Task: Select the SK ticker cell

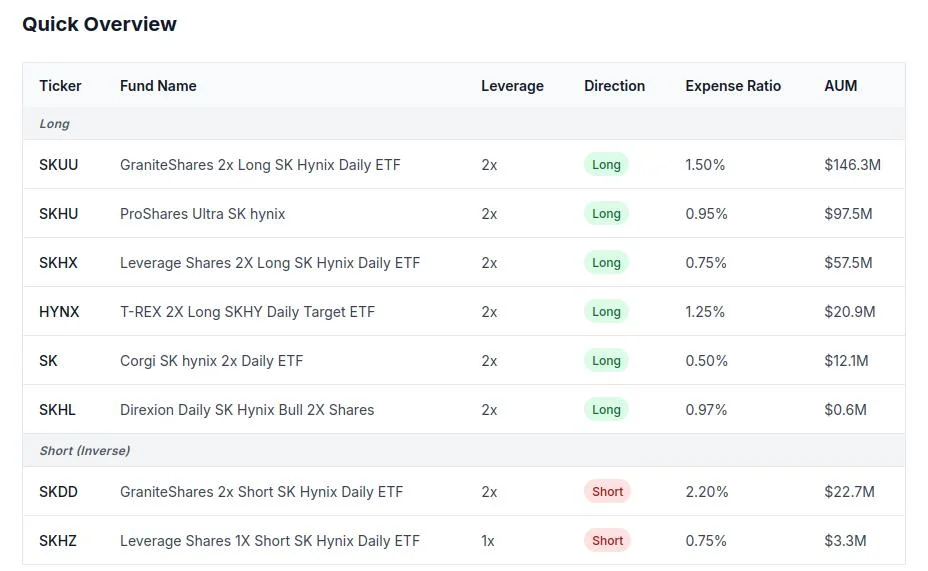Action: tap(49, 361)
